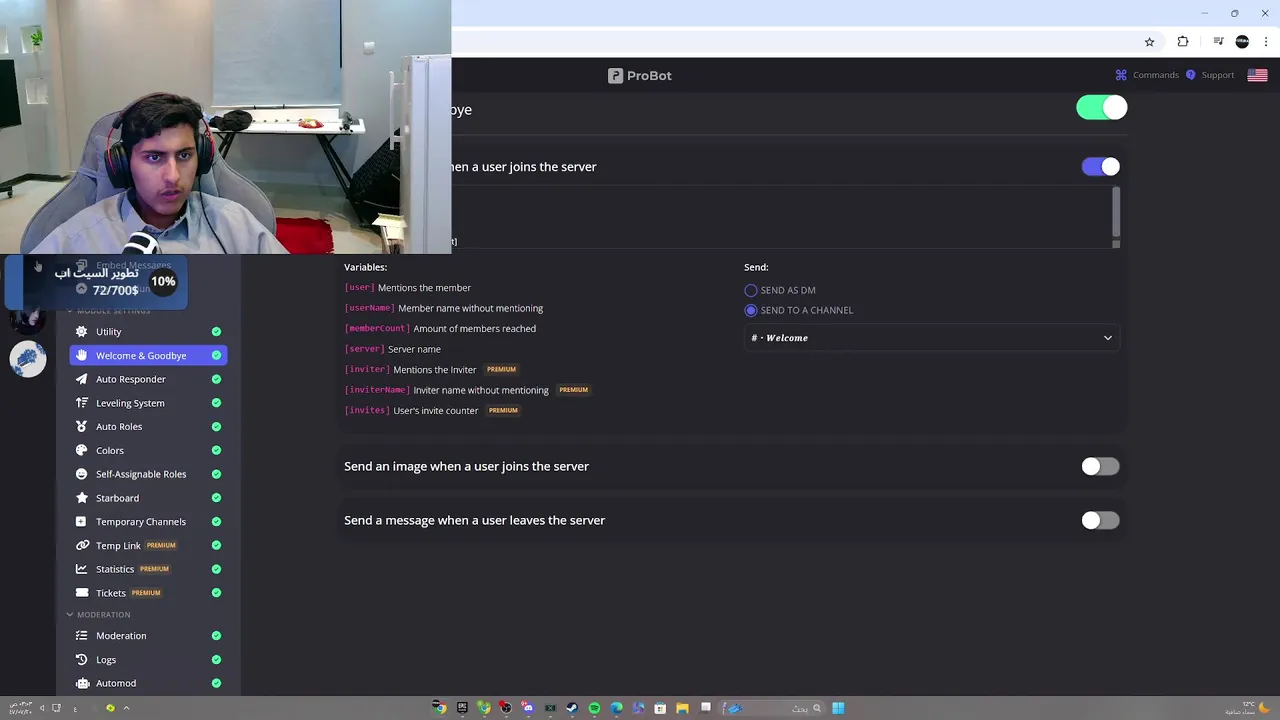Open the Automod module
This screenshot has height=720, width=1280.
(x=148, y=683)
